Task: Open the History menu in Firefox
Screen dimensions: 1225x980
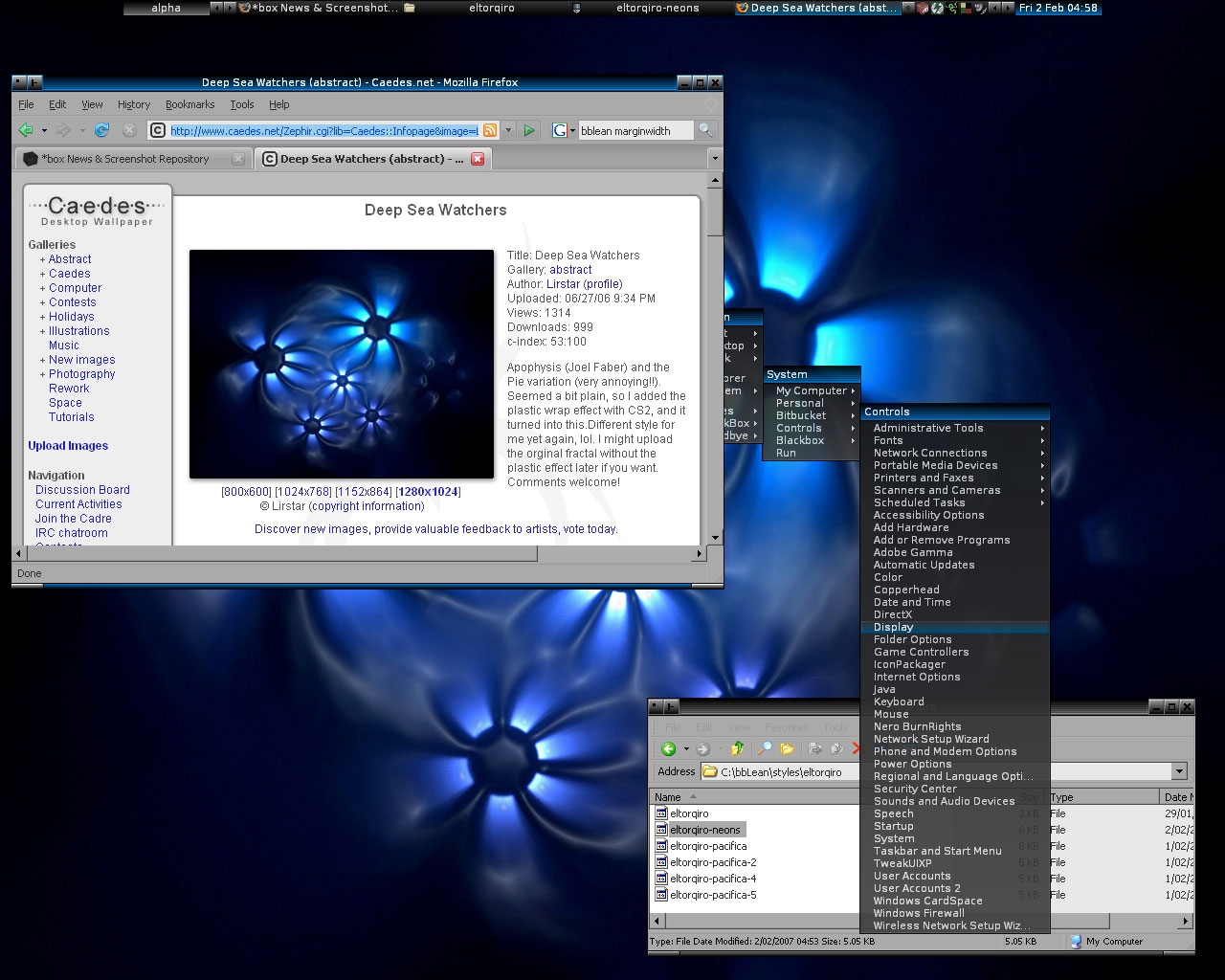Action: (x=134, y=104)
